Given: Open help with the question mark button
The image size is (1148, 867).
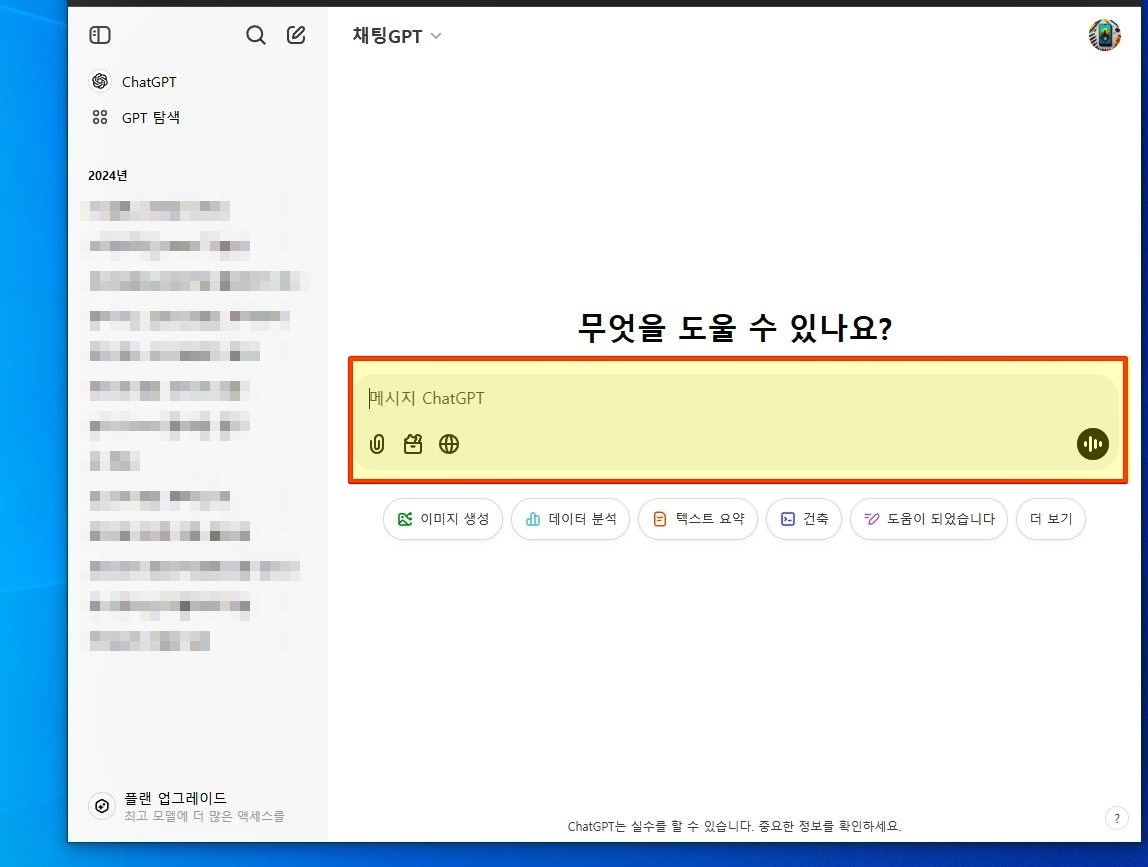Looking at the screenshot, I should [1117, 819].
